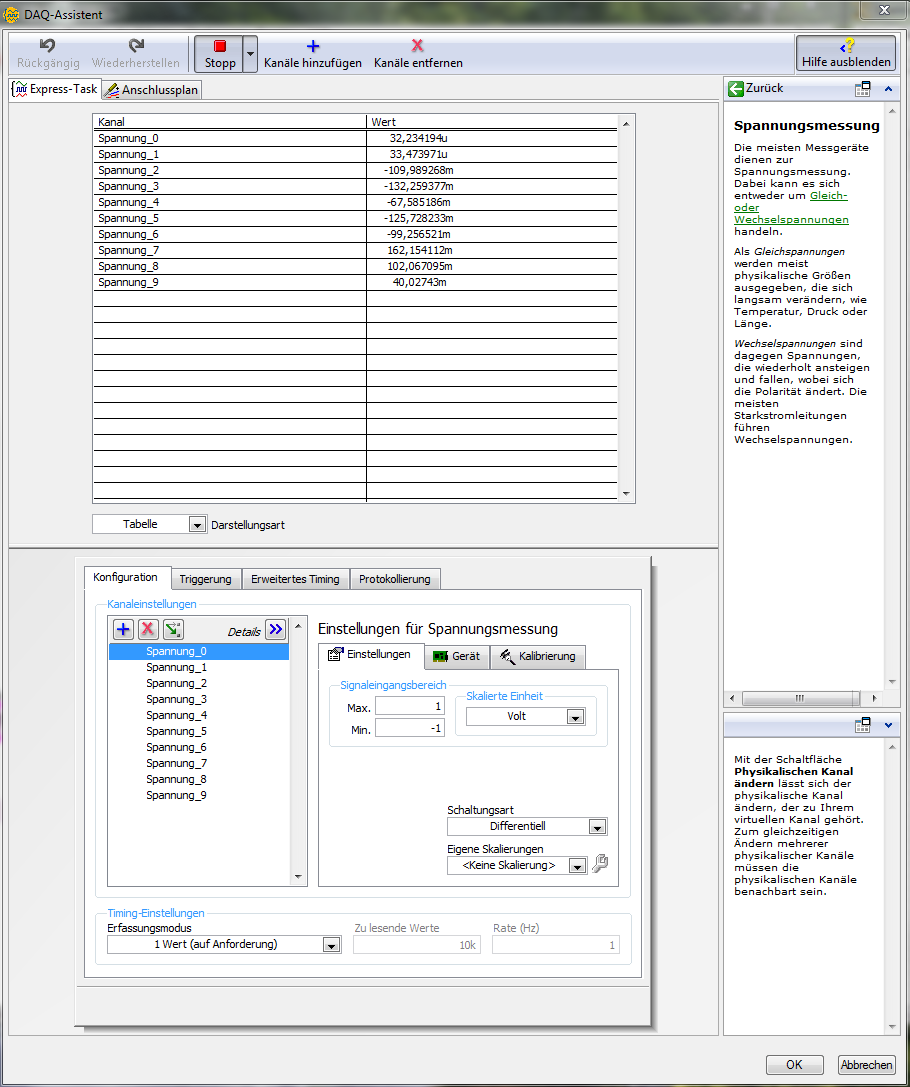Click the OK button
The width and height of the screenshot is (910, 1087).
[794, 1065]
